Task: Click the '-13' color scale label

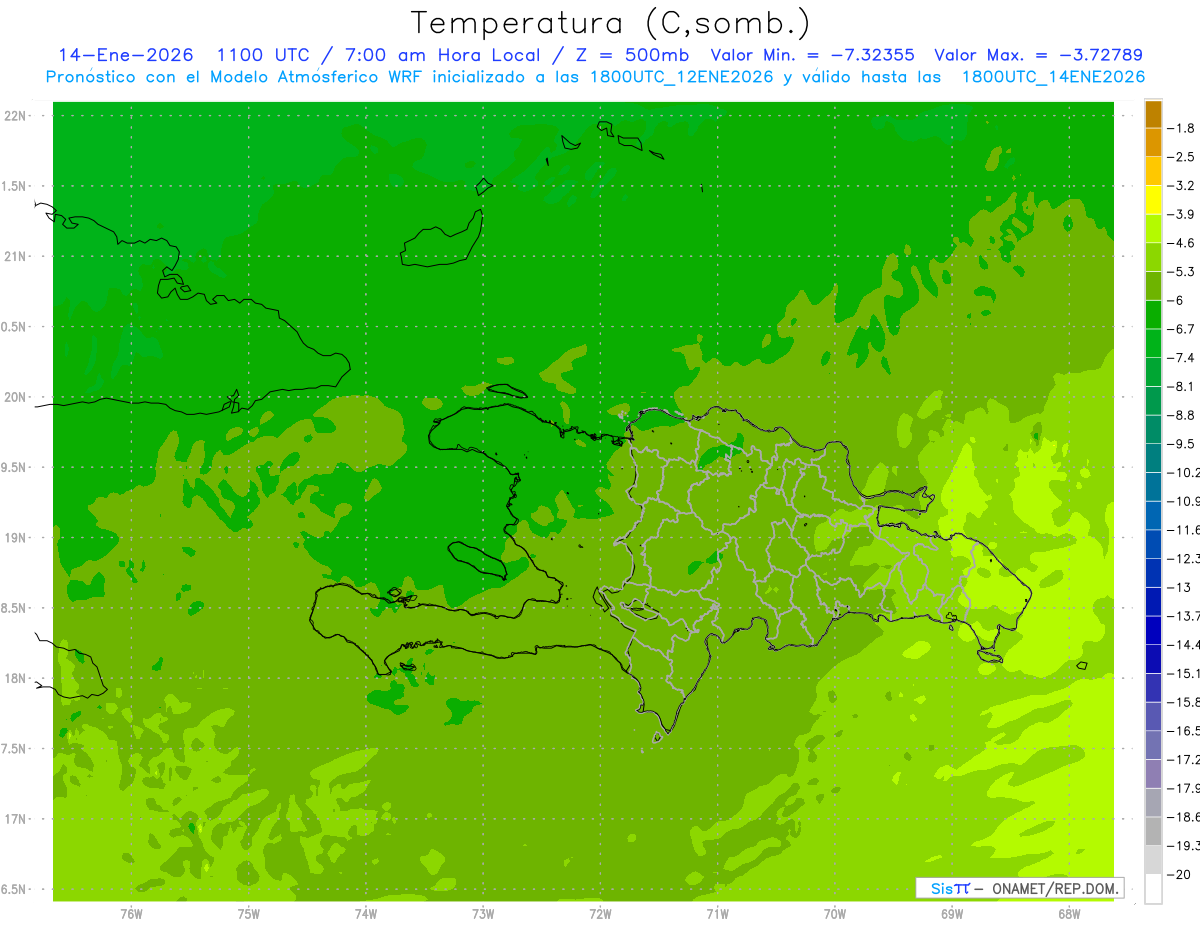Action: tap(1179, 588)
